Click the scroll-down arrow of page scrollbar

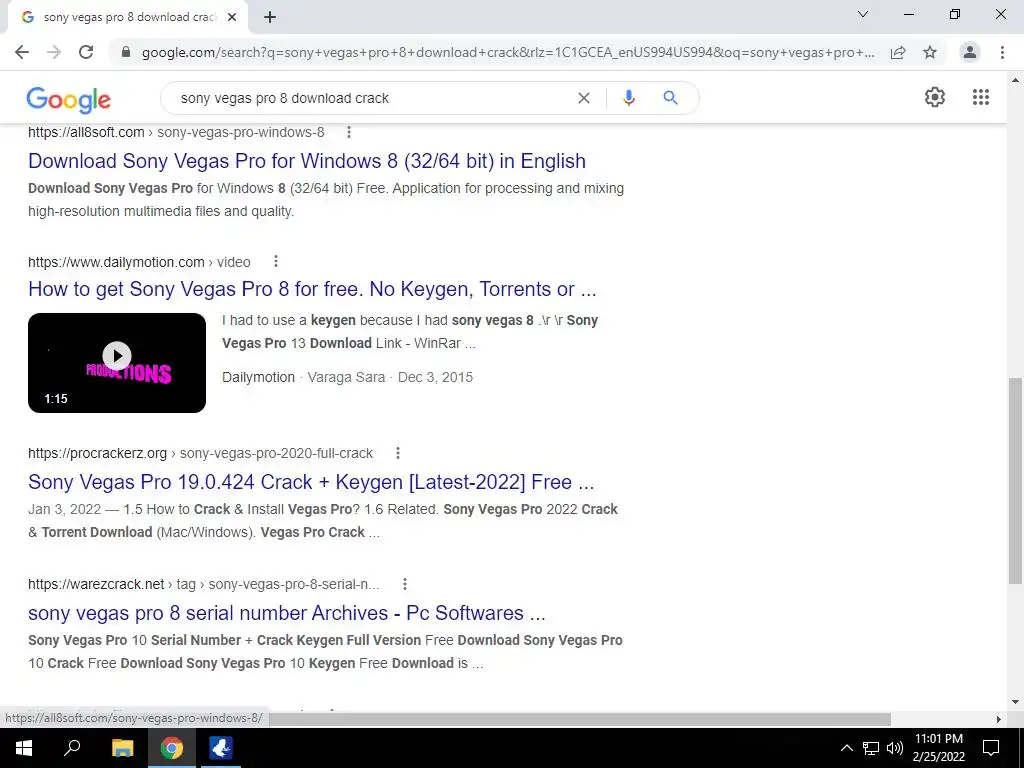point(1016,703)
